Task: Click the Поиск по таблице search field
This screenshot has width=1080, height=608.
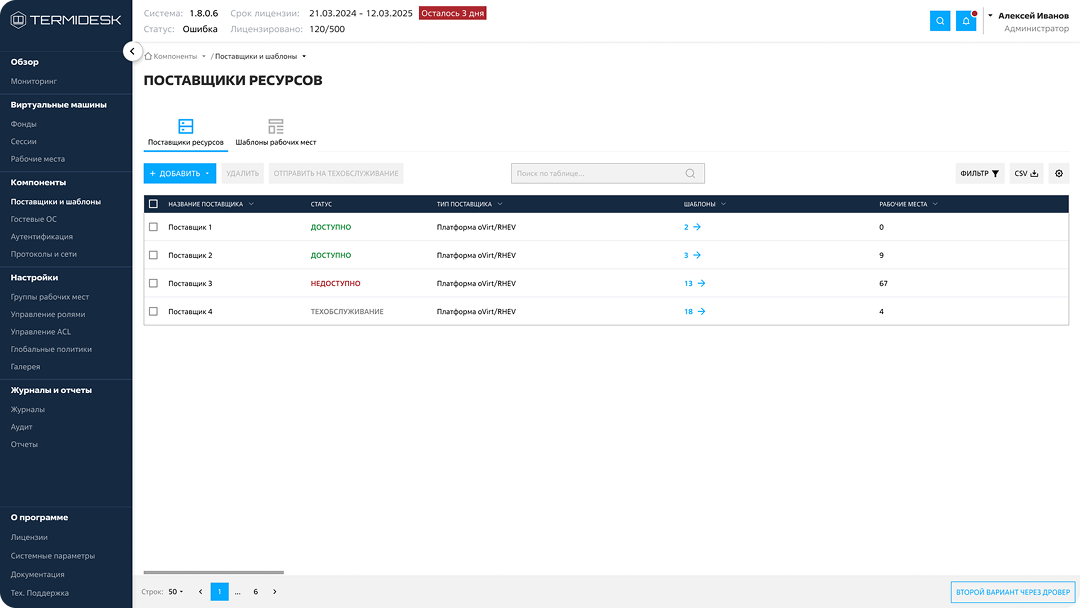Action: tap(598, 174)
